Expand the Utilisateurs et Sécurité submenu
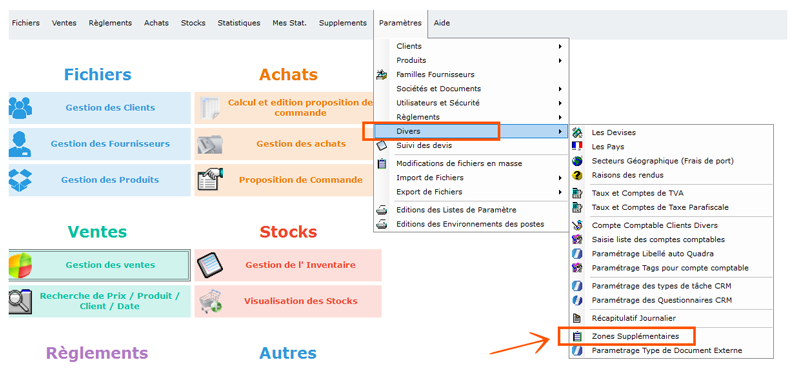800x381 pixels. [x=560, y=103]
